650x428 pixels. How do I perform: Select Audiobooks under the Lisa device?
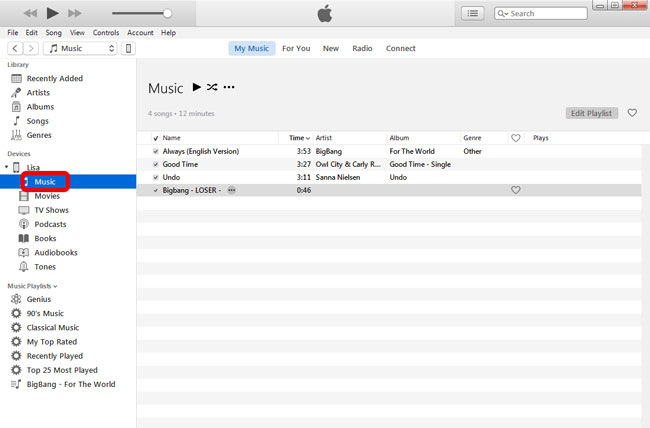[56, 252]
